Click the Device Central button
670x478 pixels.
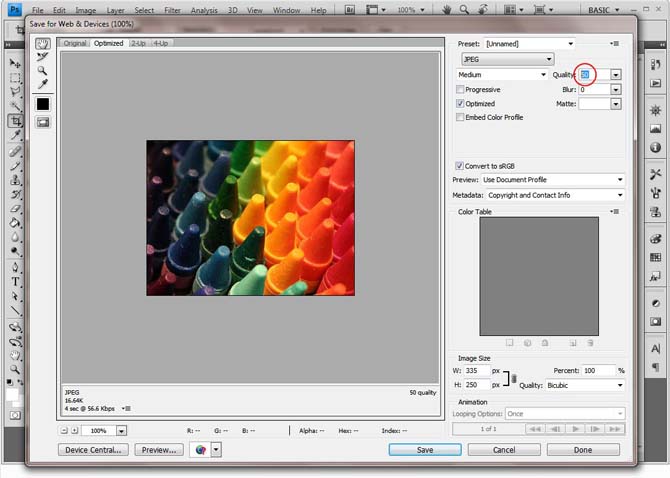pyautogui.click(x=93, y=450)
